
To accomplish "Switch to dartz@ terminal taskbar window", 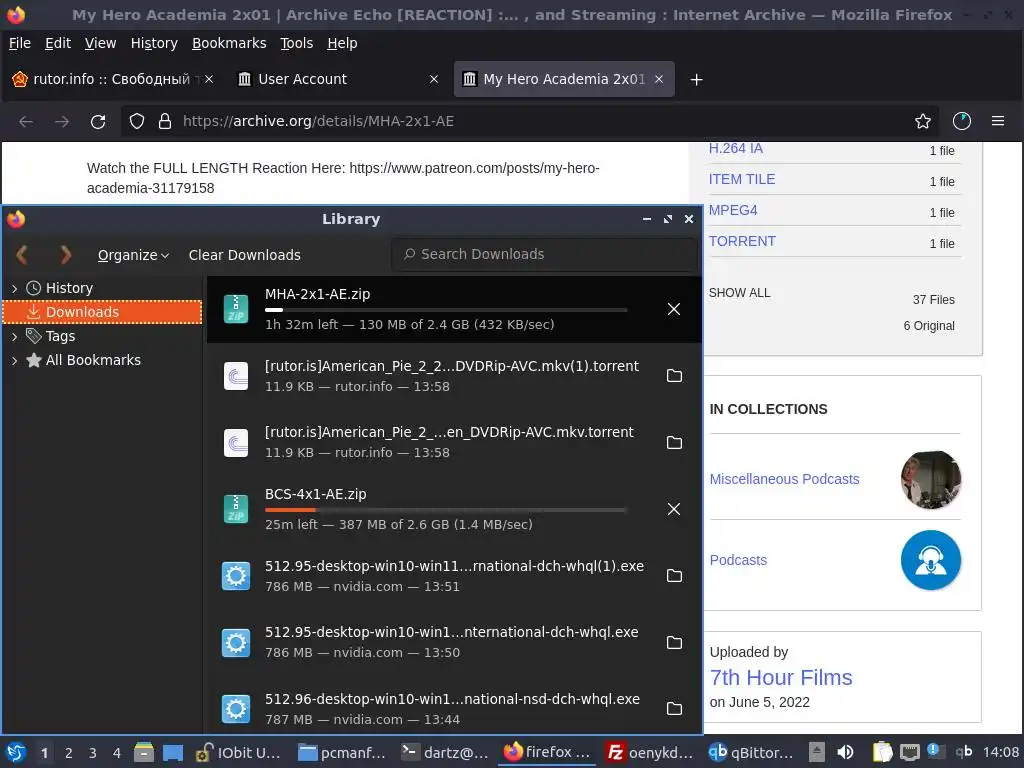I will (445, 752).
